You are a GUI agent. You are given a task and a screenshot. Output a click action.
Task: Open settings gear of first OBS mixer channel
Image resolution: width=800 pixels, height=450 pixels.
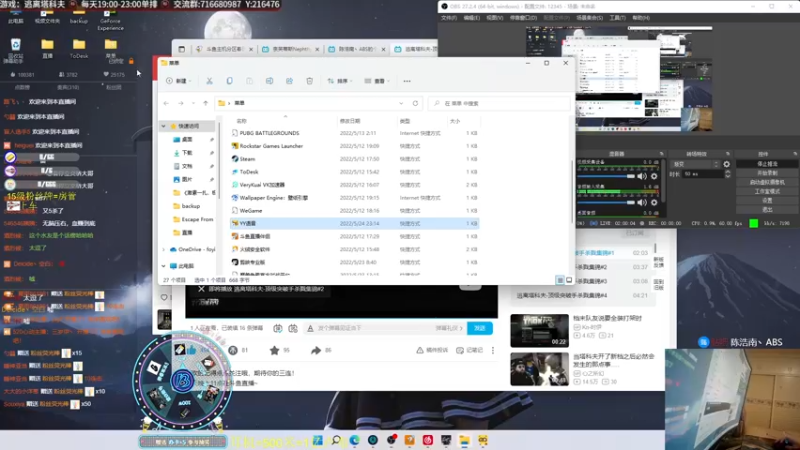tap(654, 176)
